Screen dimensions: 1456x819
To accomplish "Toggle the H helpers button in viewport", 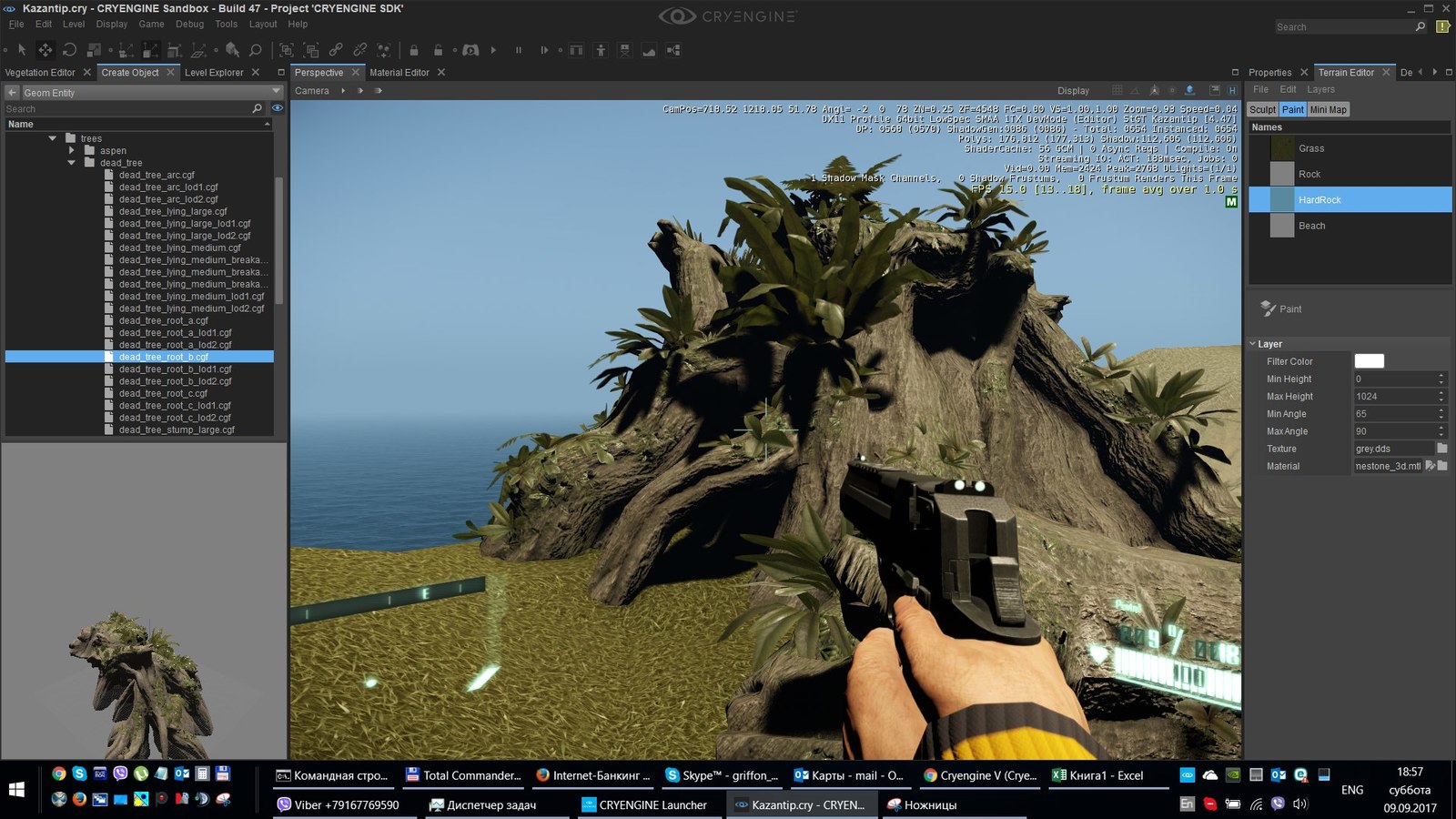I will 1232,90.
